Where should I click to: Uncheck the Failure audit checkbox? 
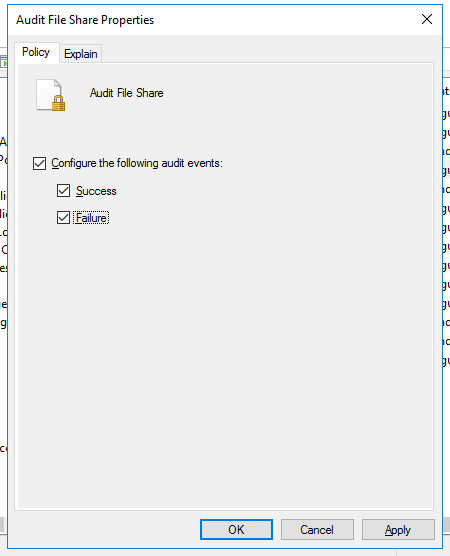(63, 217)
